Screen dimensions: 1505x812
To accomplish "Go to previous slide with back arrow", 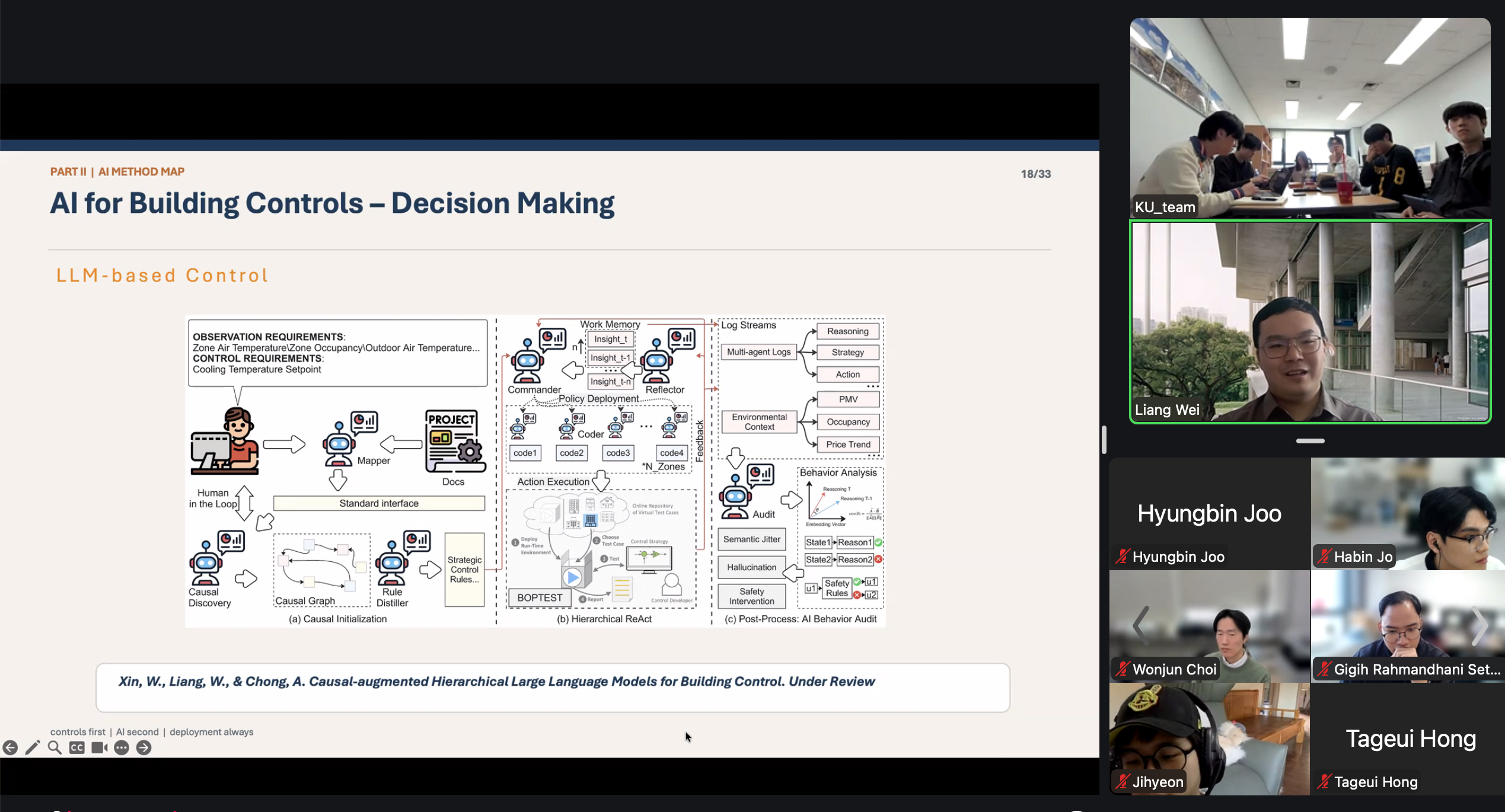I will (x=10, y=748).
